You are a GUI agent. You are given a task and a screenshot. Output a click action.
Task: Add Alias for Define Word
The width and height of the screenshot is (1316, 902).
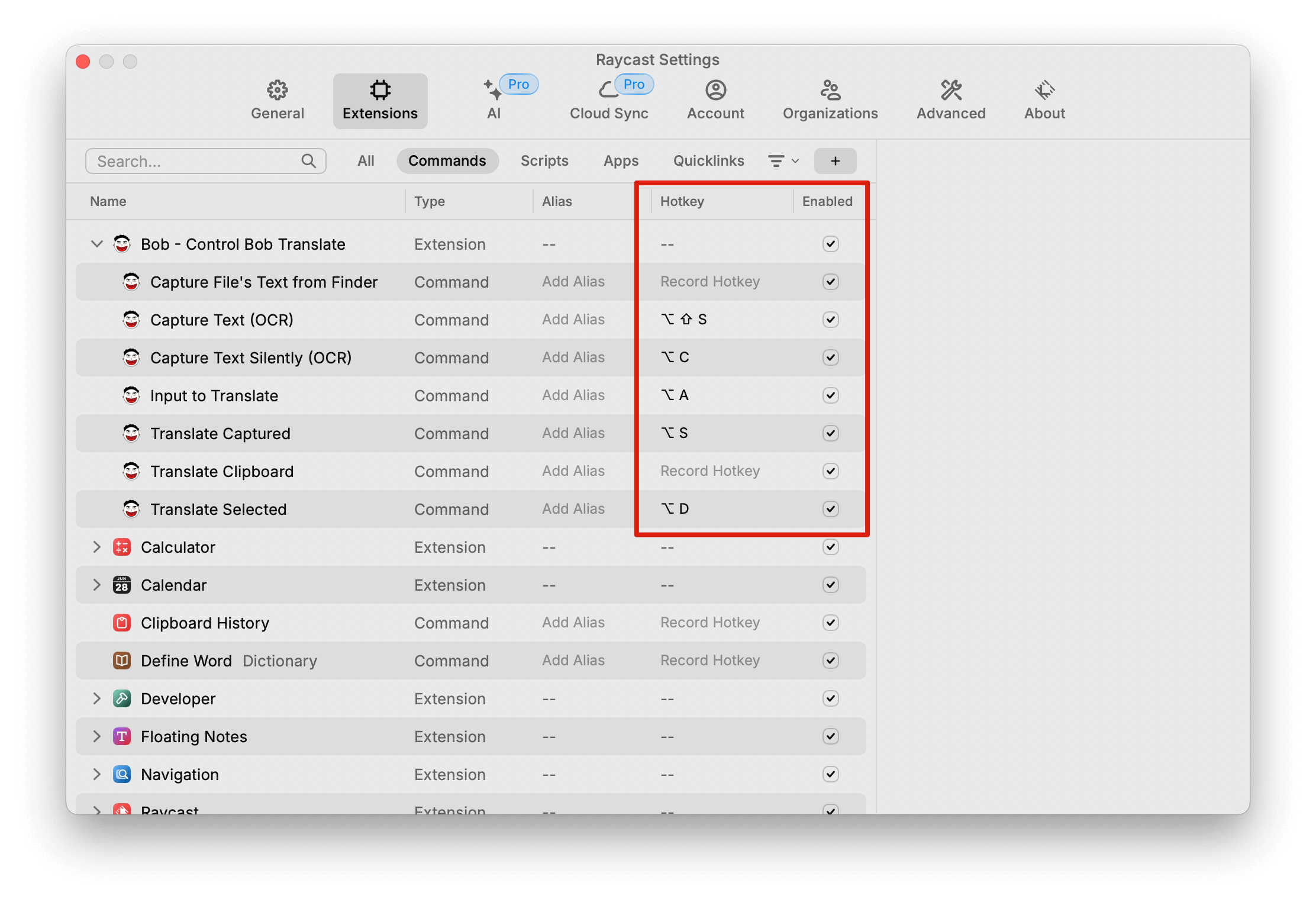pyautogui.click(x=573, y=661)
